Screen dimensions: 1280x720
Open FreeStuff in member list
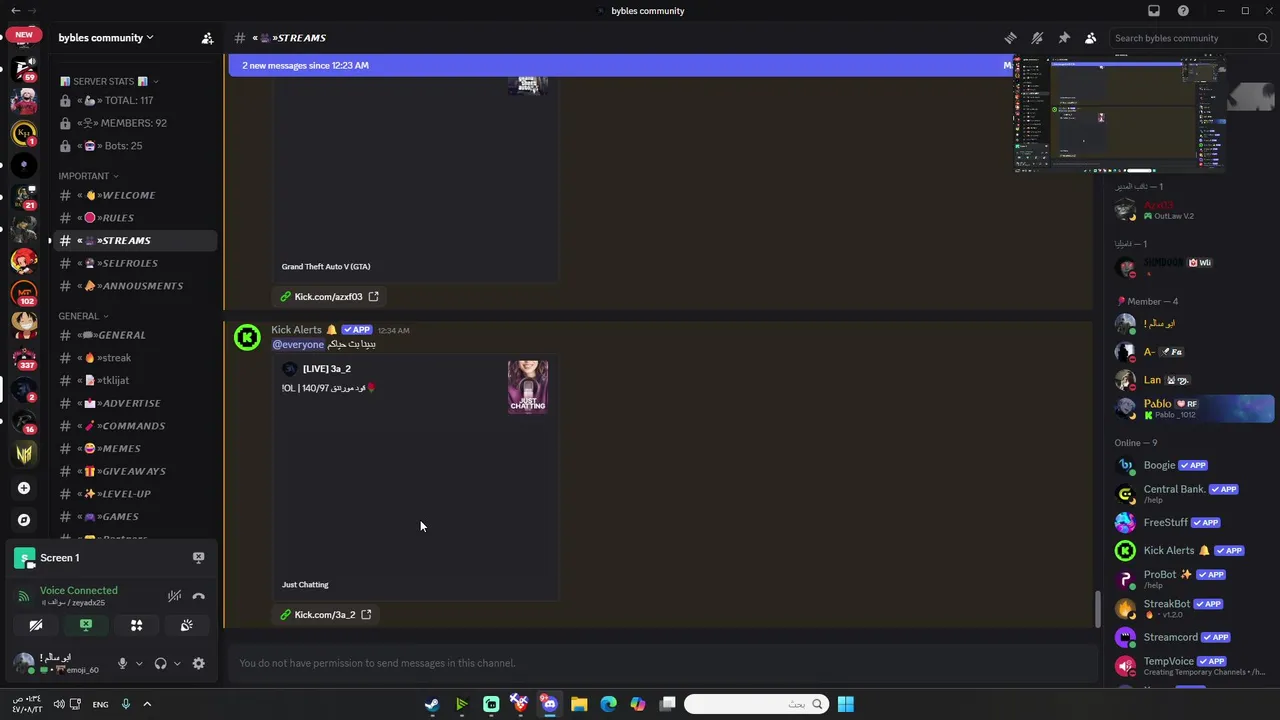point(1194,523)
